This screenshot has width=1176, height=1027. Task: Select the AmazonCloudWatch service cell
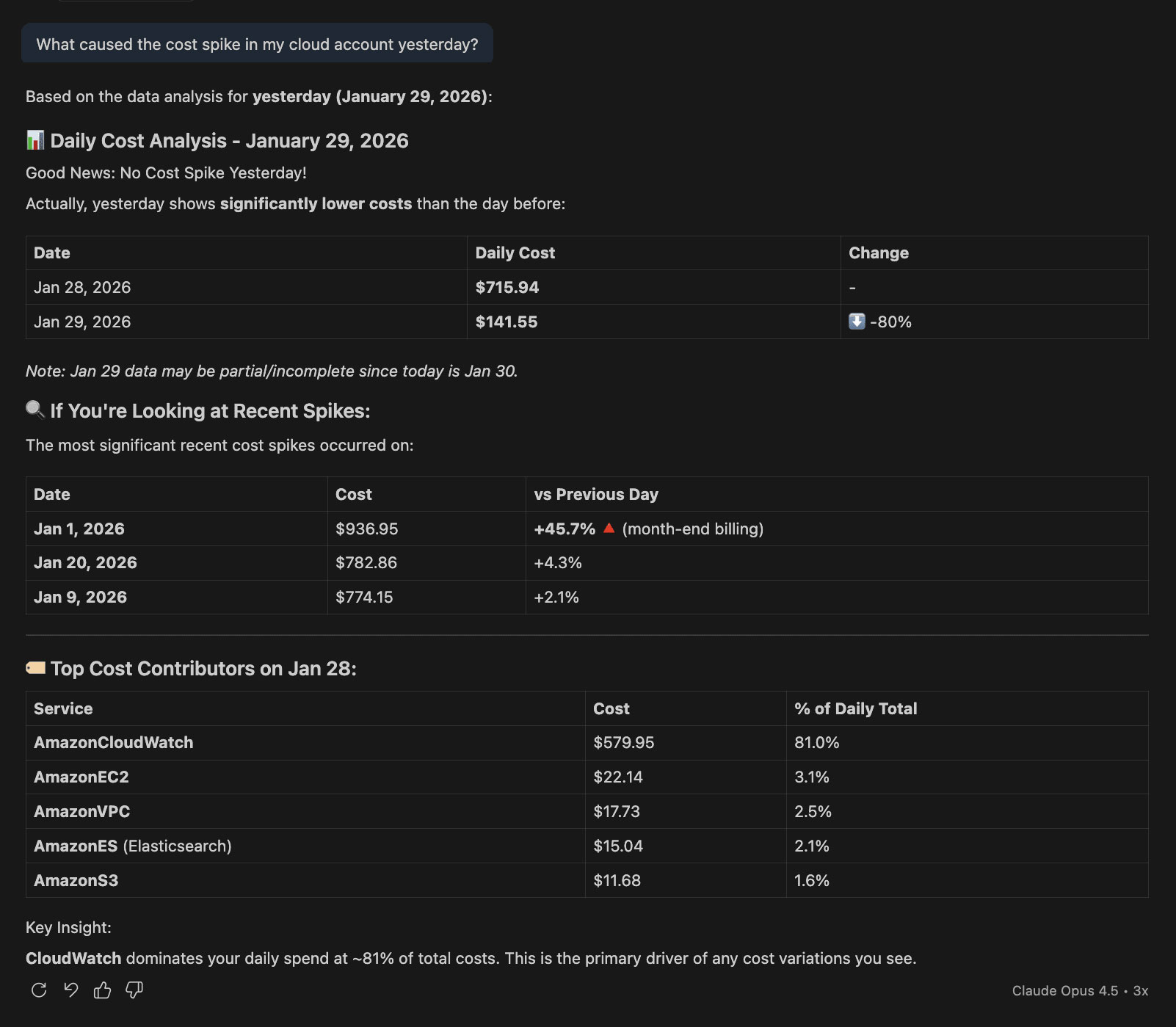click(114, 742)
